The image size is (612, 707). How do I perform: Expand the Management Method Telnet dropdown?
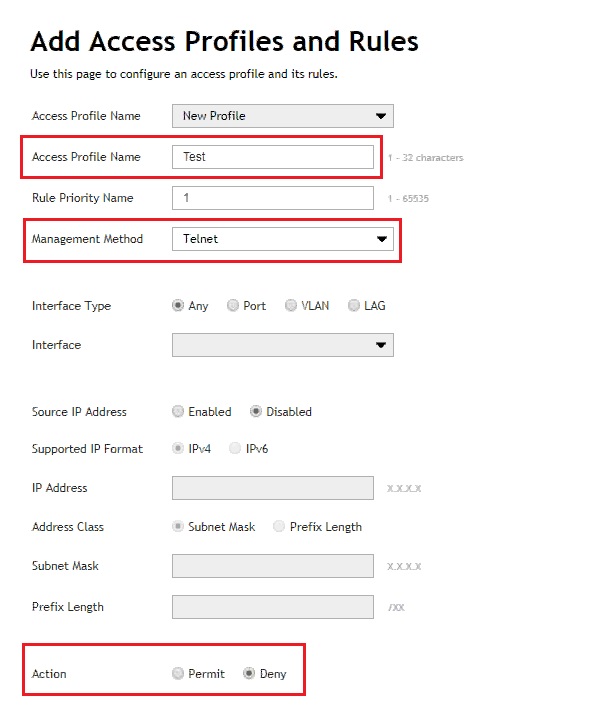click(283, 239)
